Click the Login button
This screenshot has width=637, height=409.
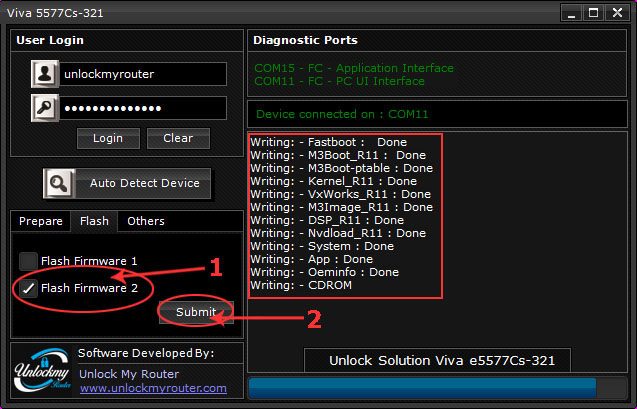click(x=108, y=138)
